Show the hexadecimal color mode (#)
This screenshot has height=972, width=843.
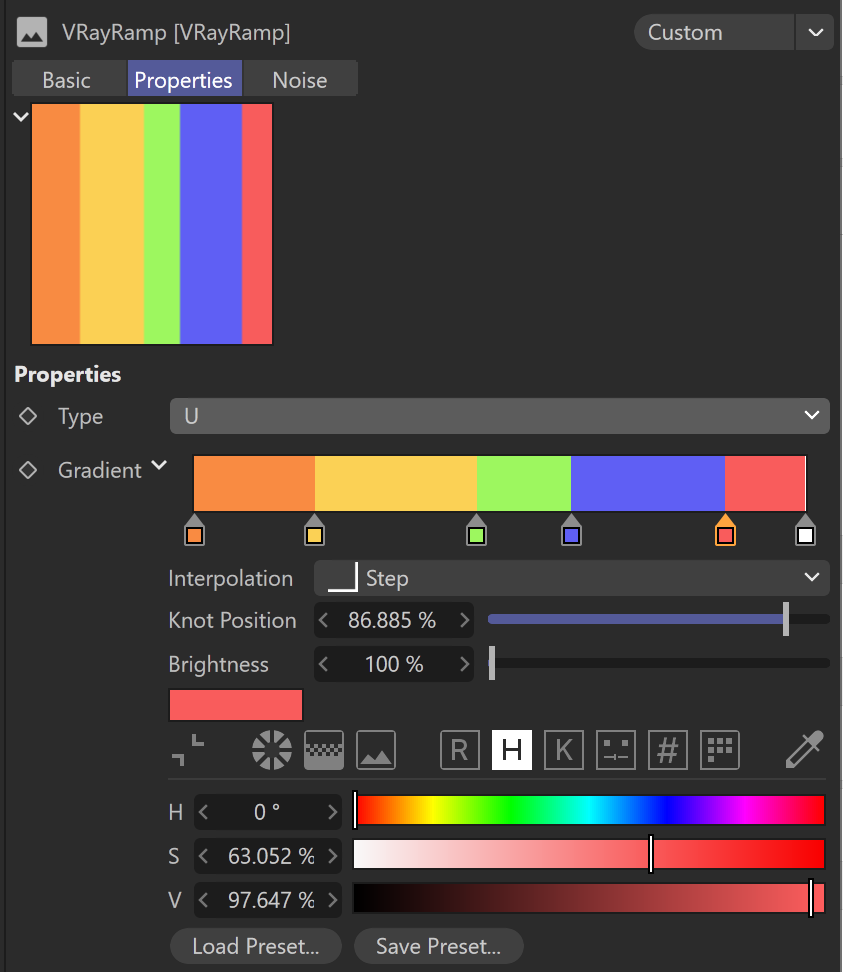[668, 750]
